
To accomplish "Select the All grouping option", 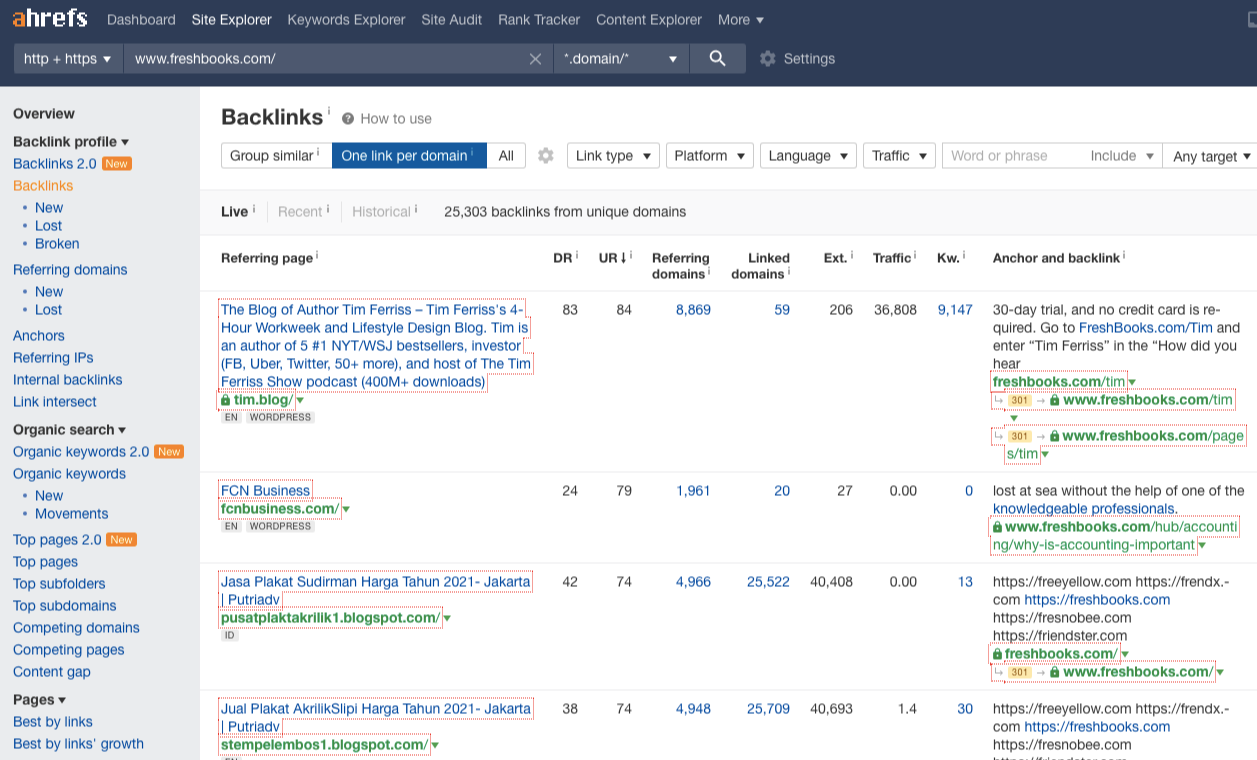I will point(506,156).
